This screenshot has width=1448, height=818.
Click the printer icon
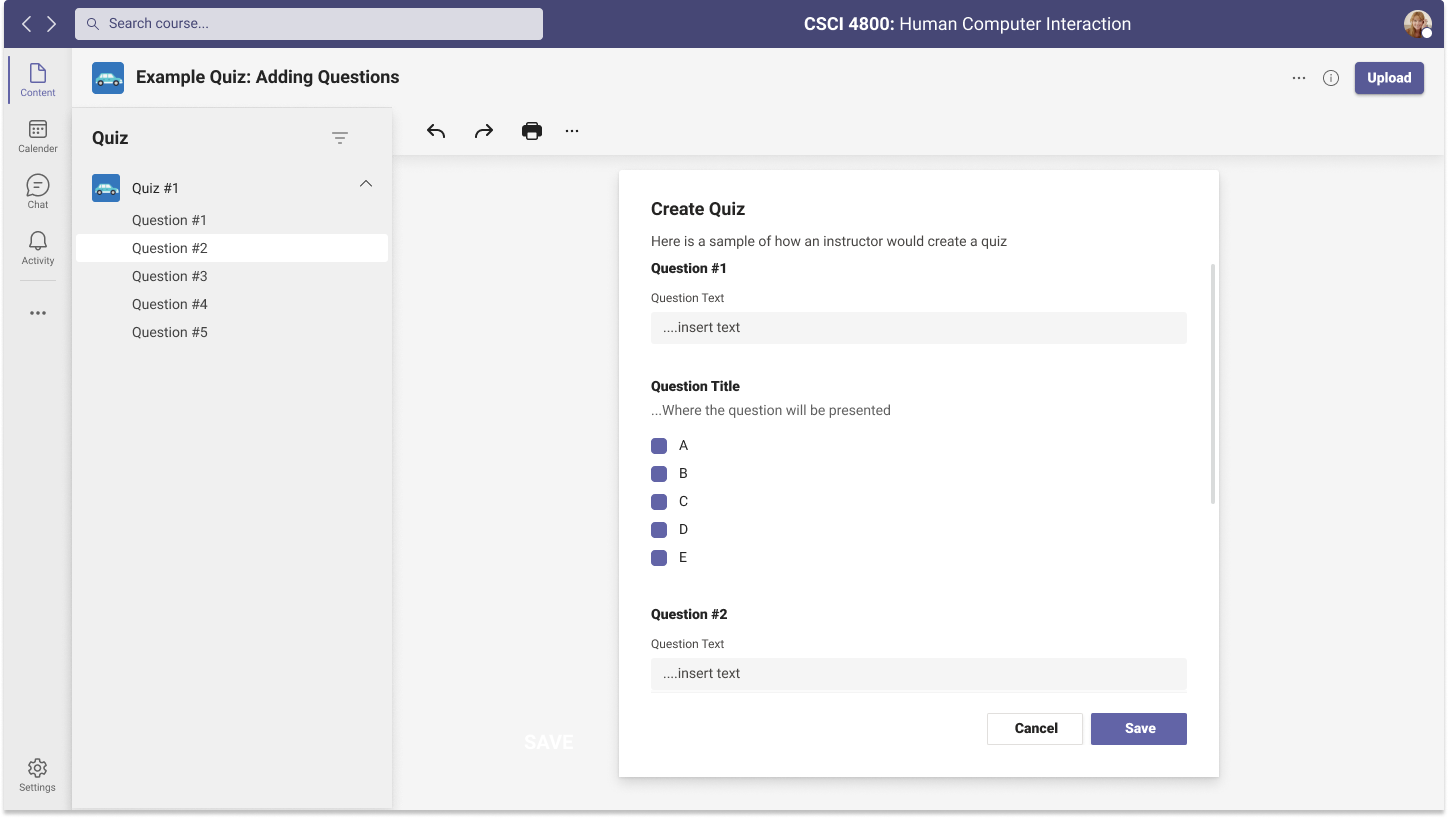[532, 131]
